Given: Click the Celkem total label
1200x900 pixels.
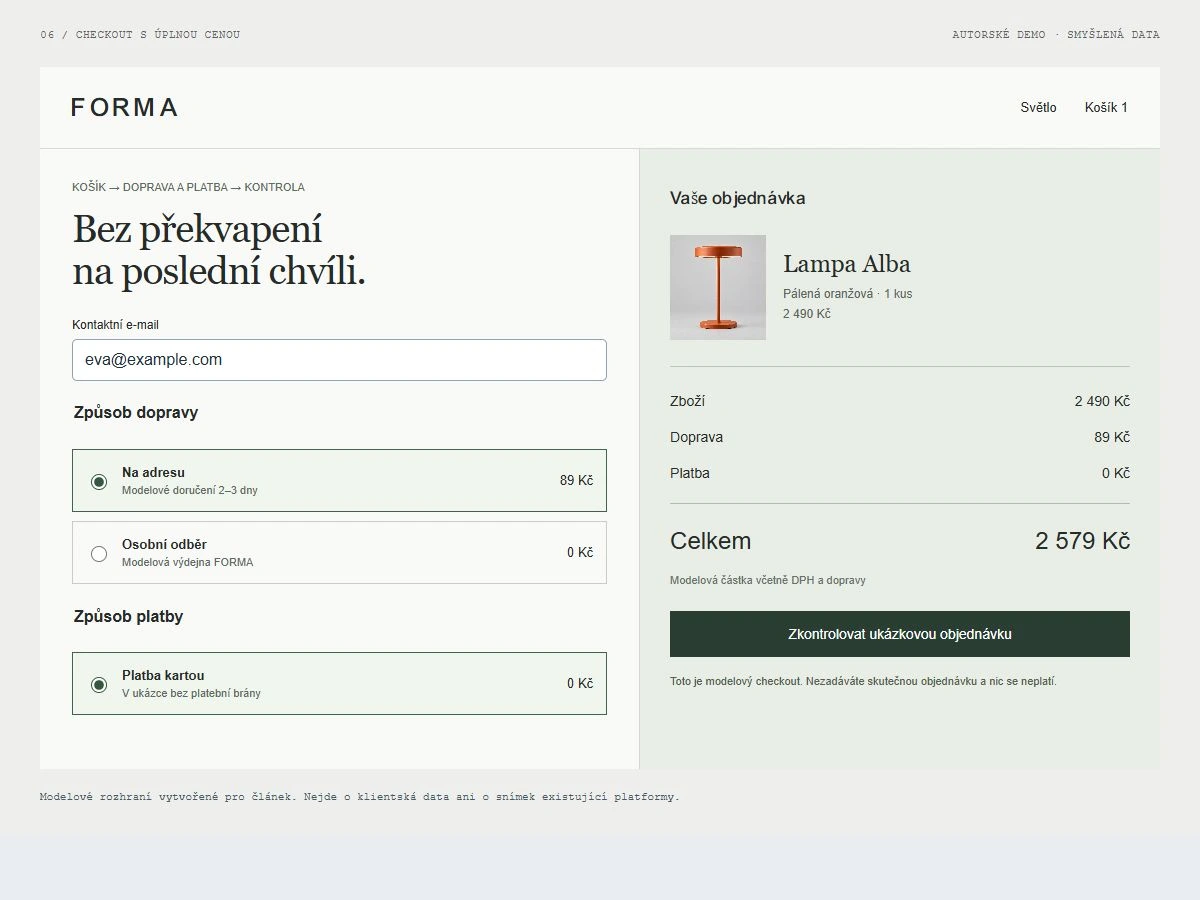Looking at the screenshot, I should [x=710, y=541].
